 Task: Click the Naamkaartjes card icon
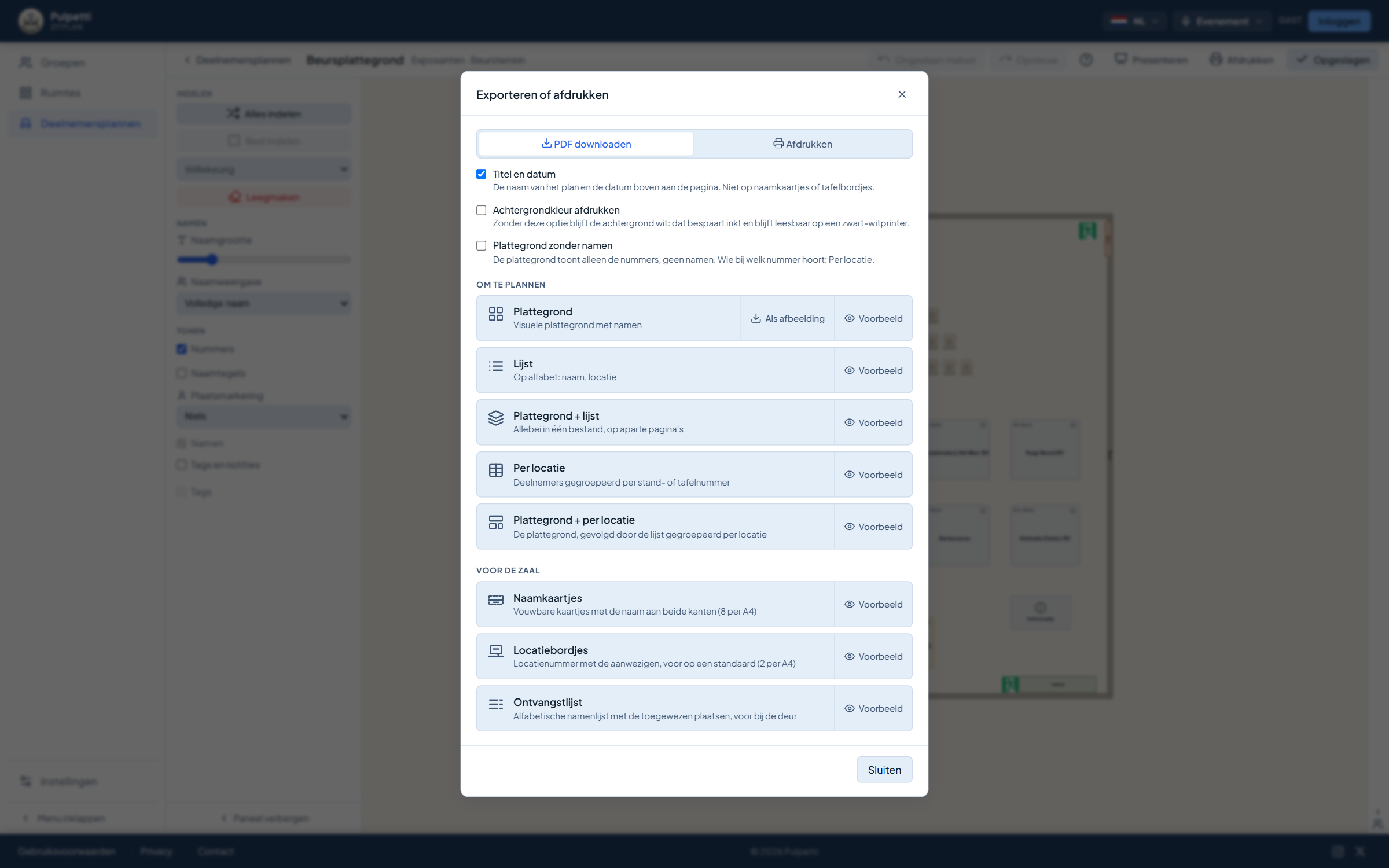coord(495,600)
